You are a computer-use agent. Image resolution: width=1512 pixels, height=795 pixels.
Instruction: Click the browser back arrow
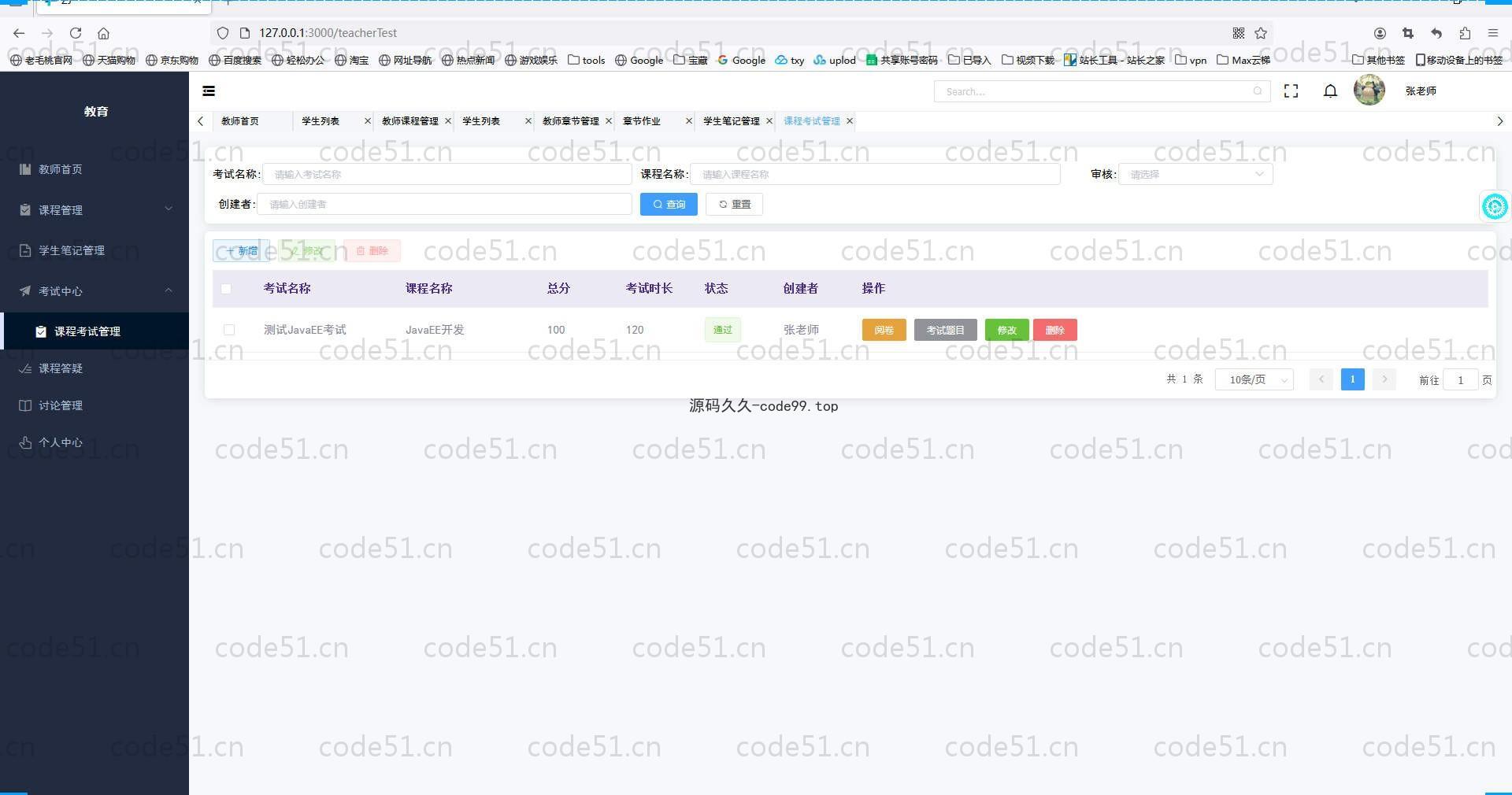pyautogui.click(x=19, y=33)
